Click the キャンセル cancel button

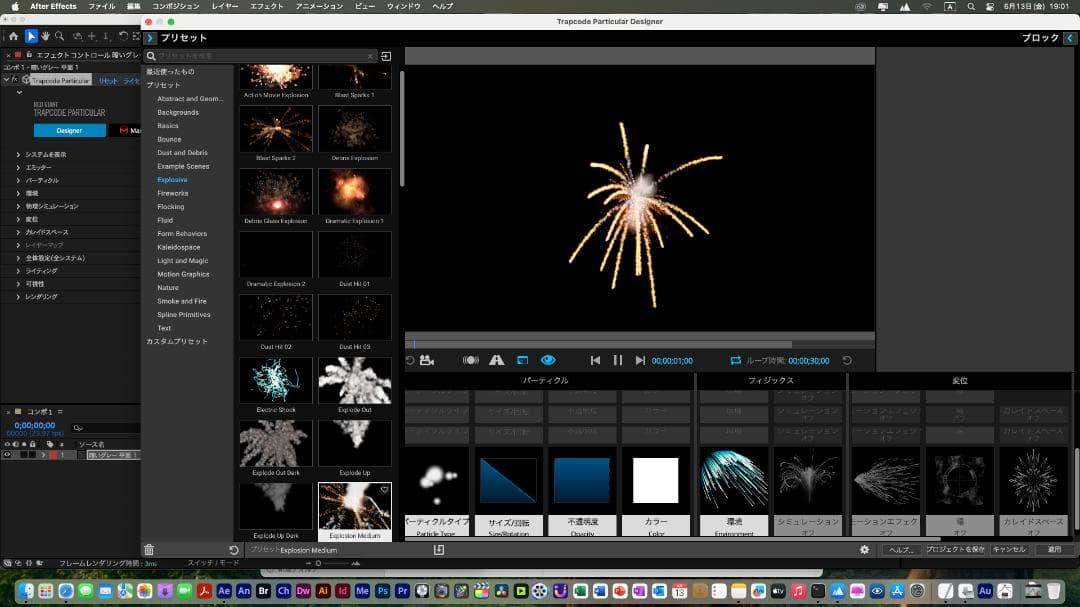[1009, 549]
